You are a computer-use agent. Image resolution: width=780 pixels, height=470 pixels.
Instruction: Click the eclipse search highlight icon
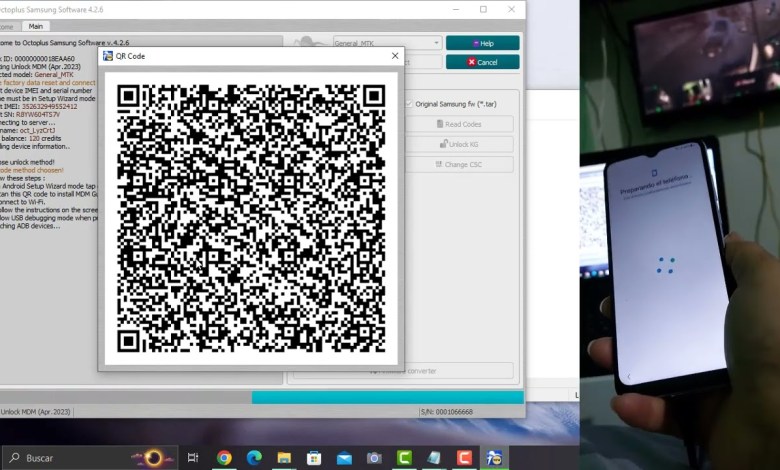154,458
